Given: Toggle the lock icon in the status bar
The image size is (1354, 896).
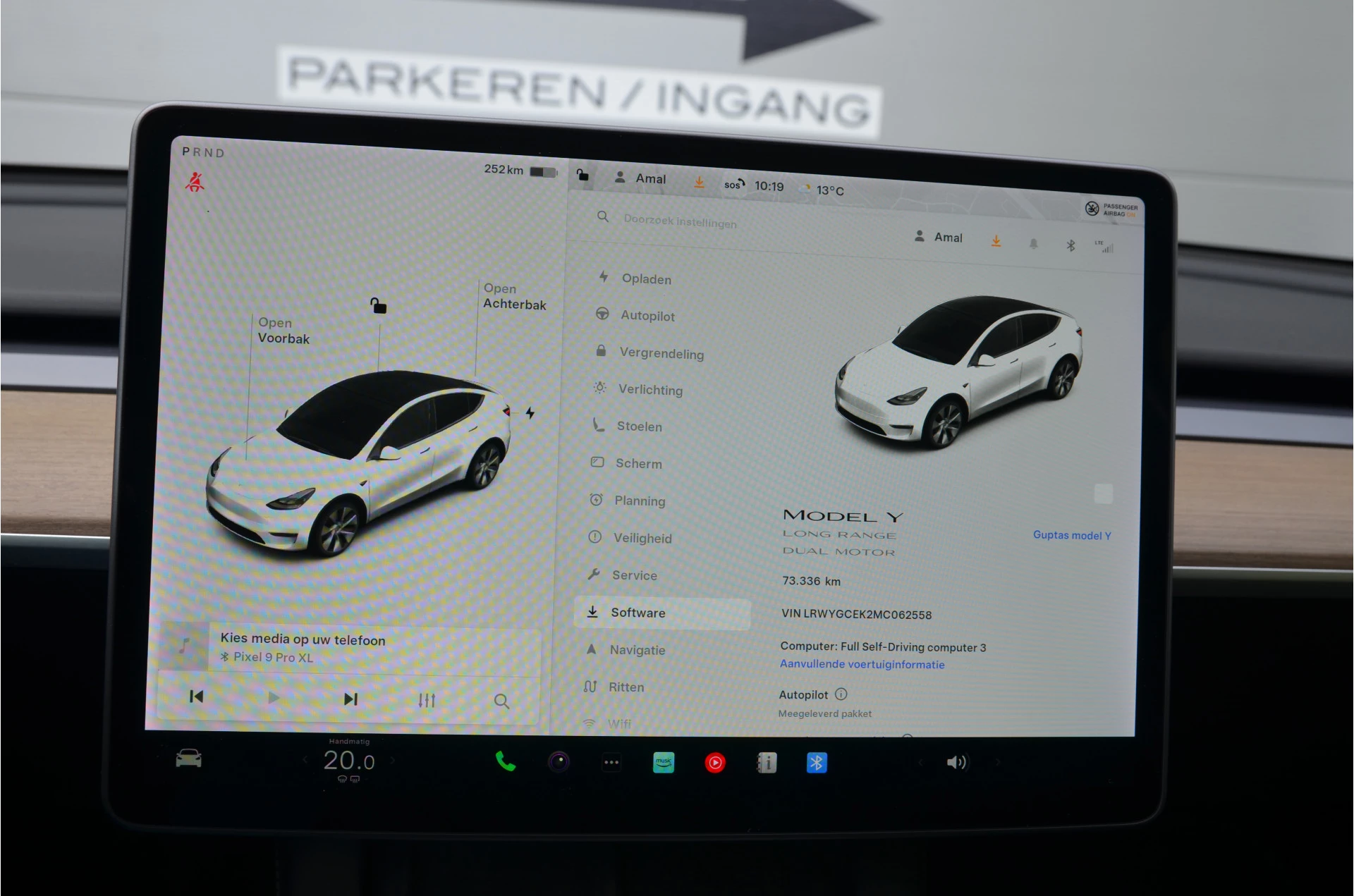Looking at the screenshot, I should [x=583, y=176].
